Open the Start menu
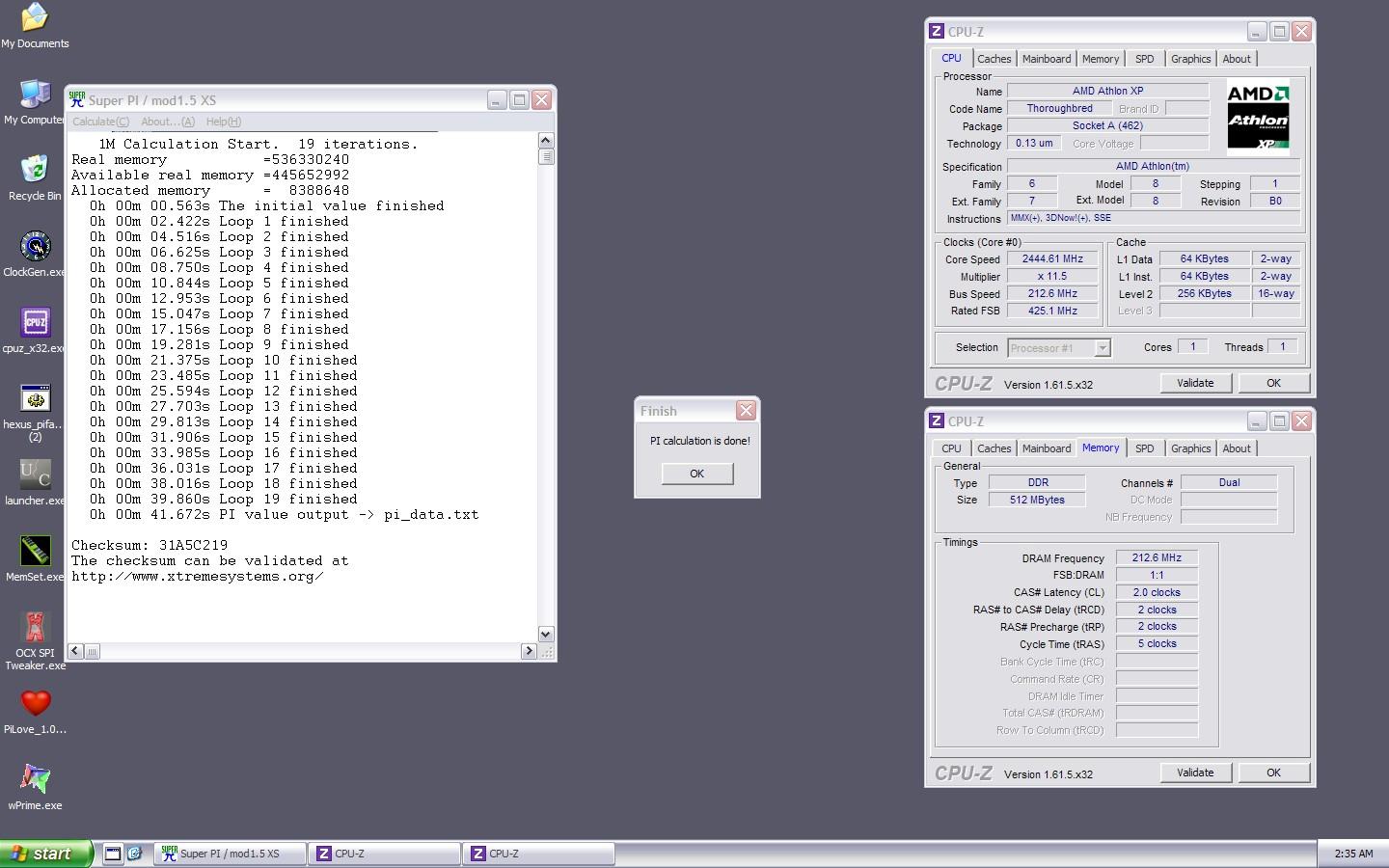 click(46, 854)
